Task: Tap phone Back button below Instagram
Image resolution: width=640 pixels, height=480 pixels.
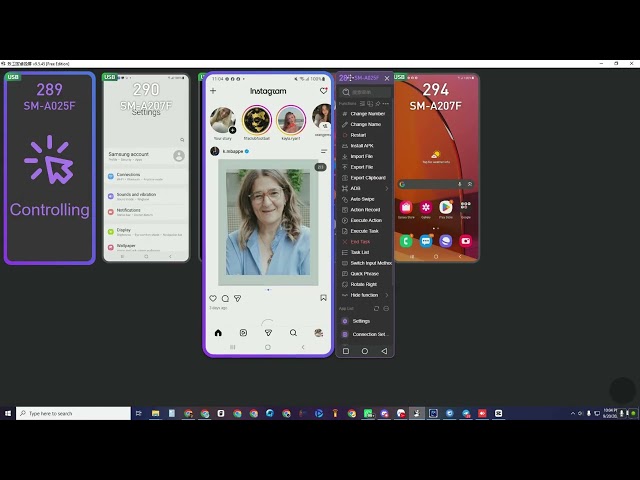Action: point(303,347)
